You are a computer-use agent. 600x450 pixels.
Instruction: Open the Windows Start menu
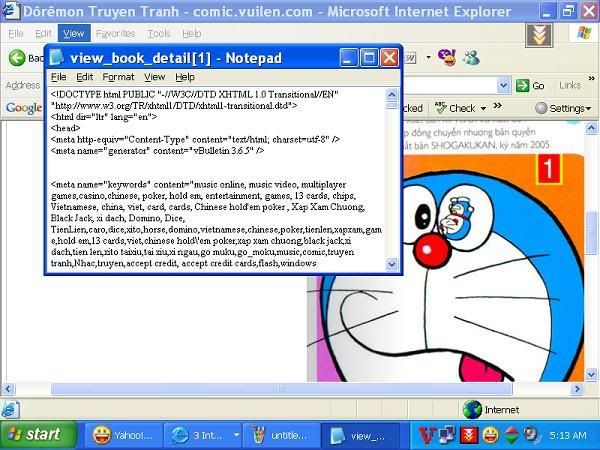point(38,435)
